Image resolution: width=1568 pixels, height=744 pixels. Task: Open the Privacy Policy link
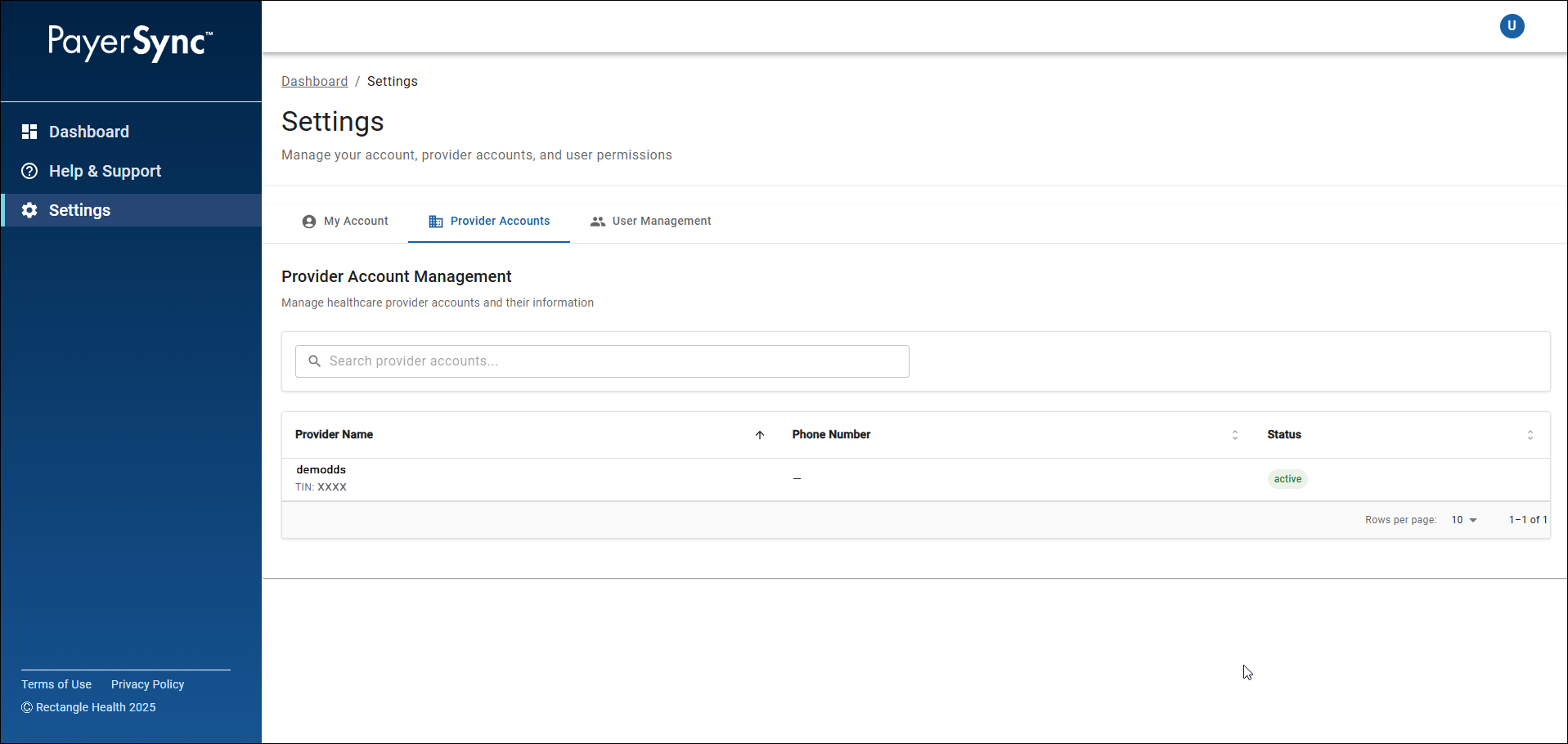click(148, 684)
